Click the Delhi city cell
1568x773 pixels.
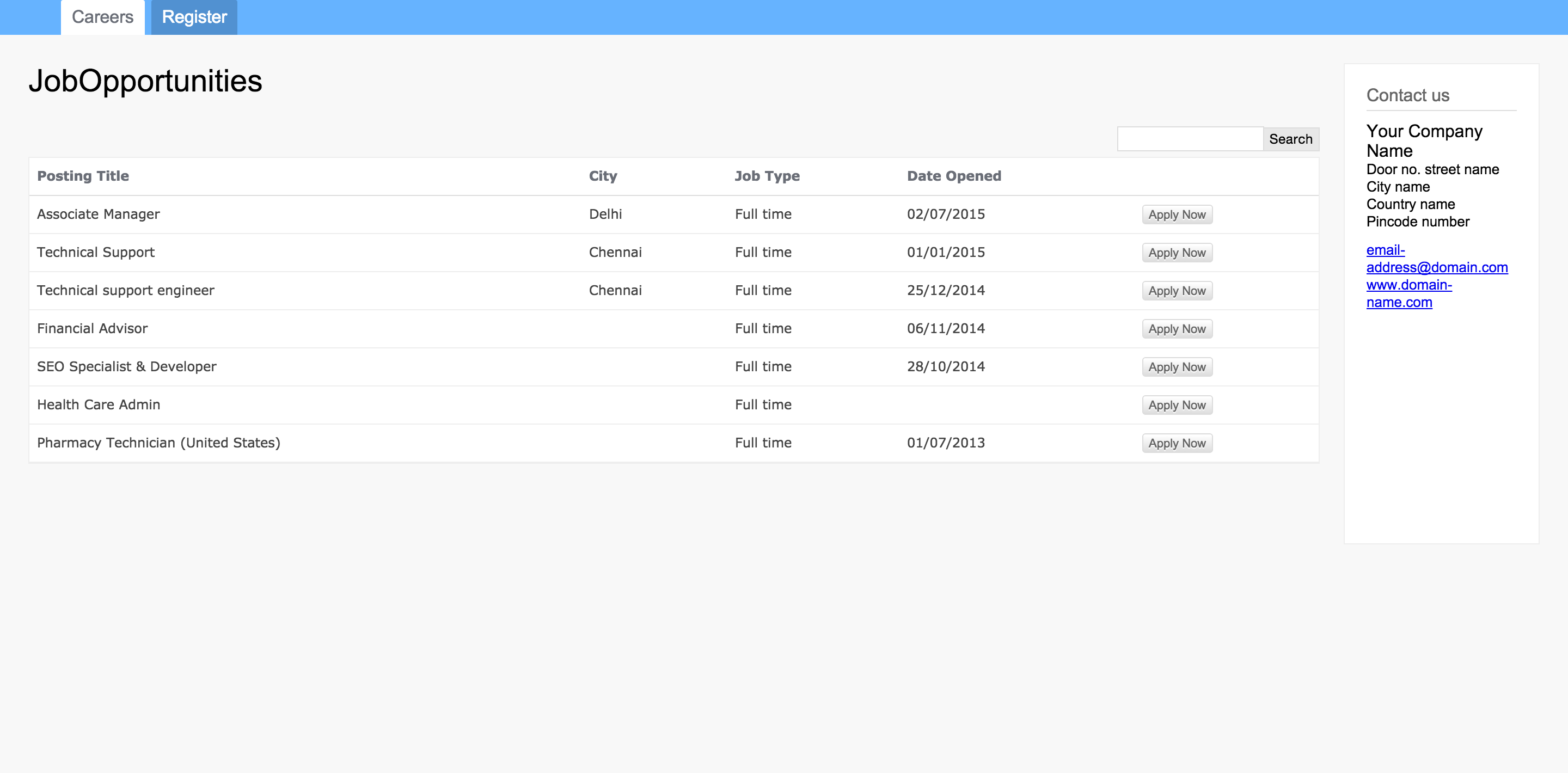click(x=605, y=214)
